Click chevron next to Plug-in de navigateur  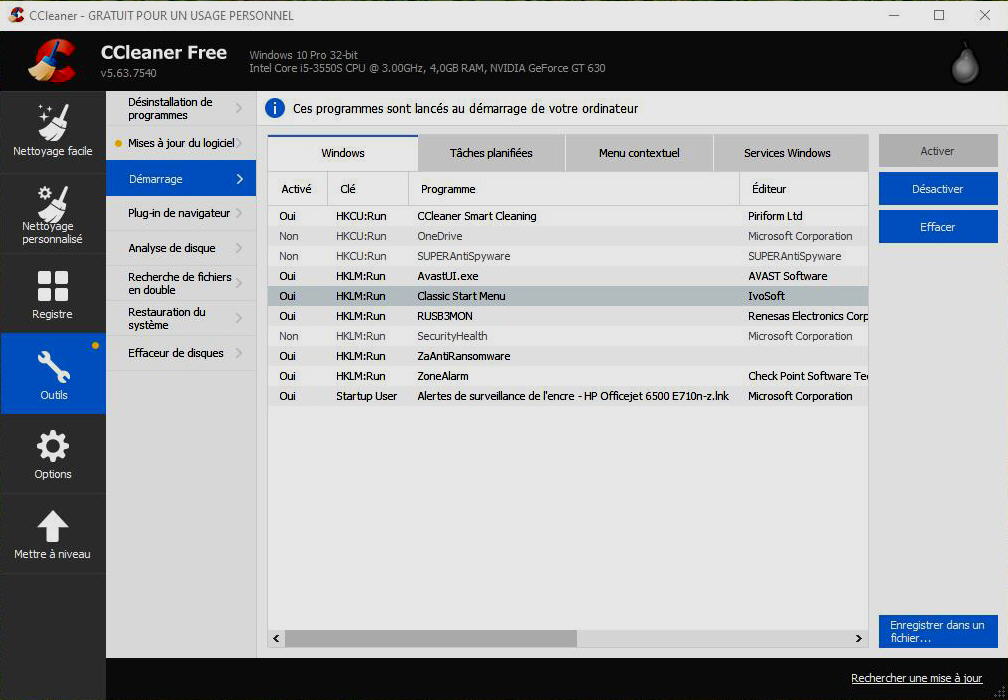click(240, 213)
